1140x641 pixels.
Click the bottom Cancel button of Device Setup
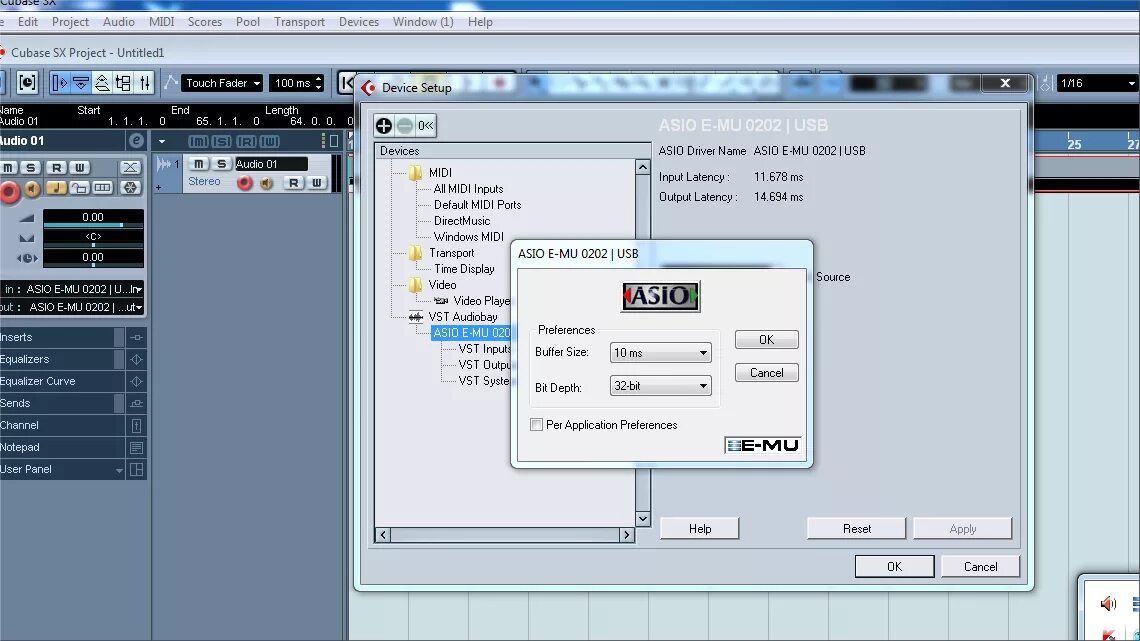pyautogui.click(x=980, y=566)
